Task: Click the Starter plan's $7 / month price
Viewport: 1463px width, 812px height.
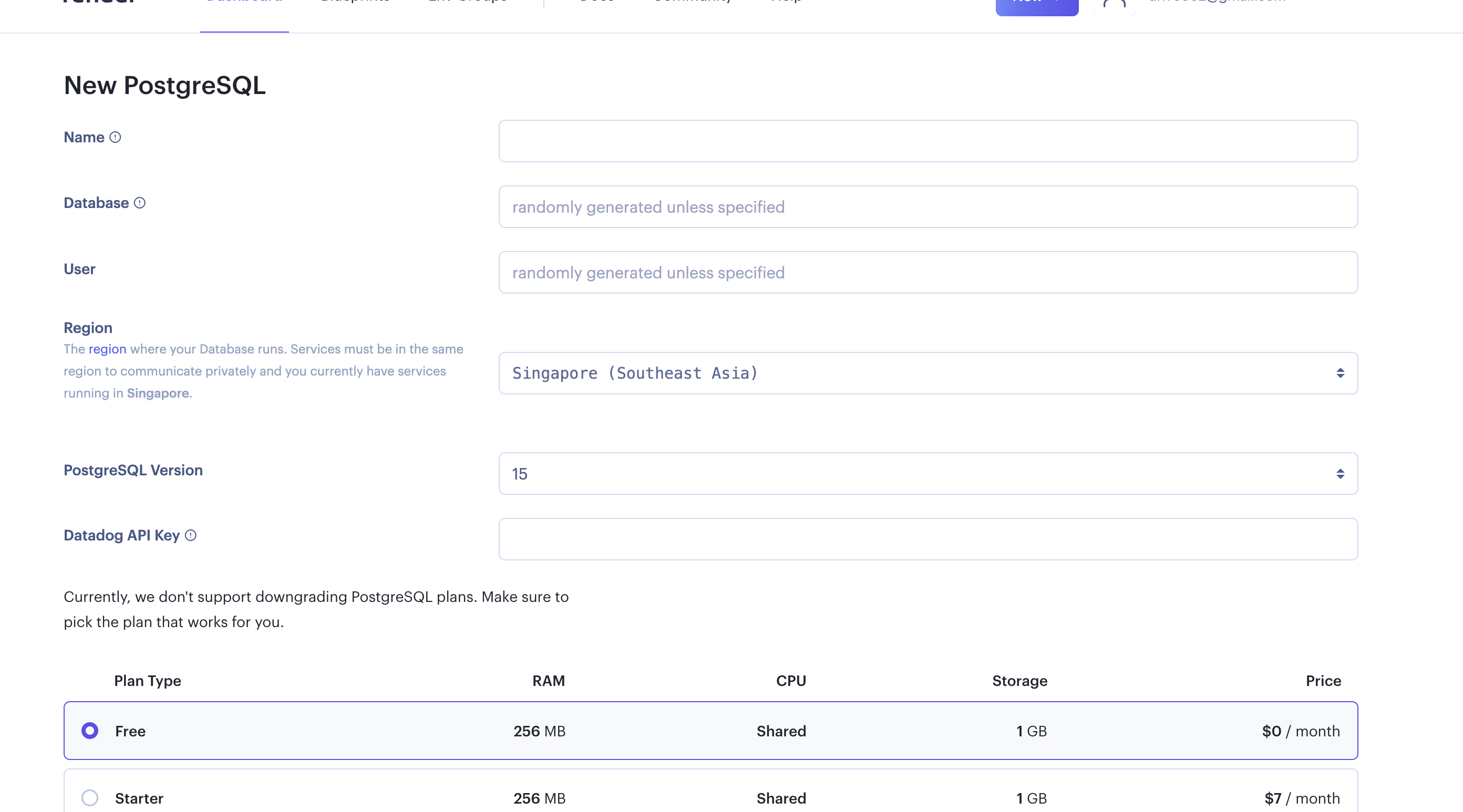Action: 1302,798
